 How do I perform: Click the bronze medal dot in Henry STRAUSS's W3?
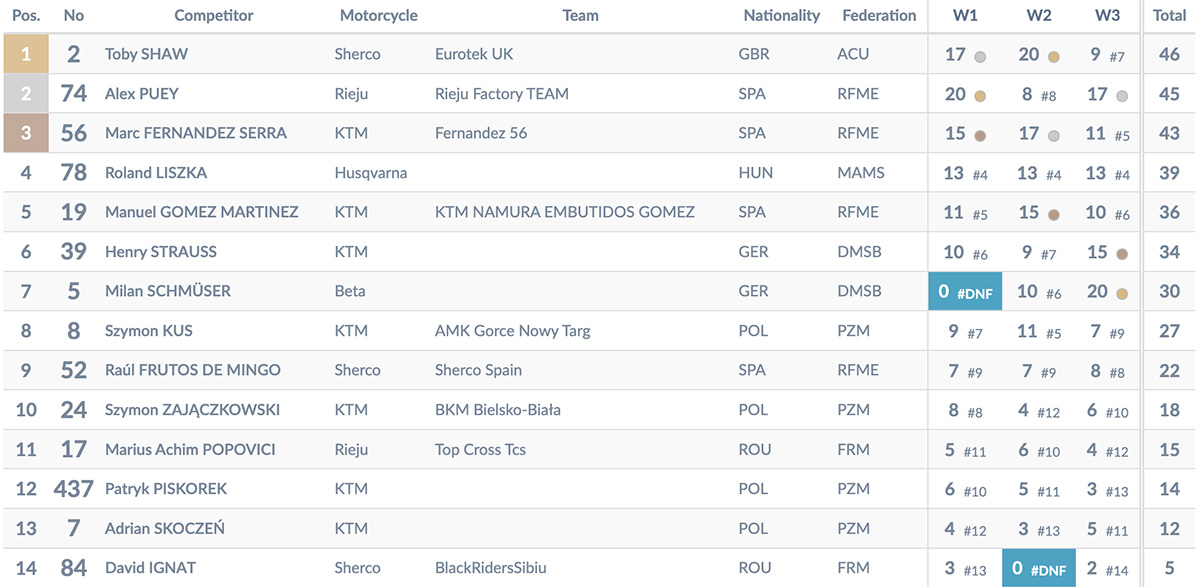pos(1122,255)
